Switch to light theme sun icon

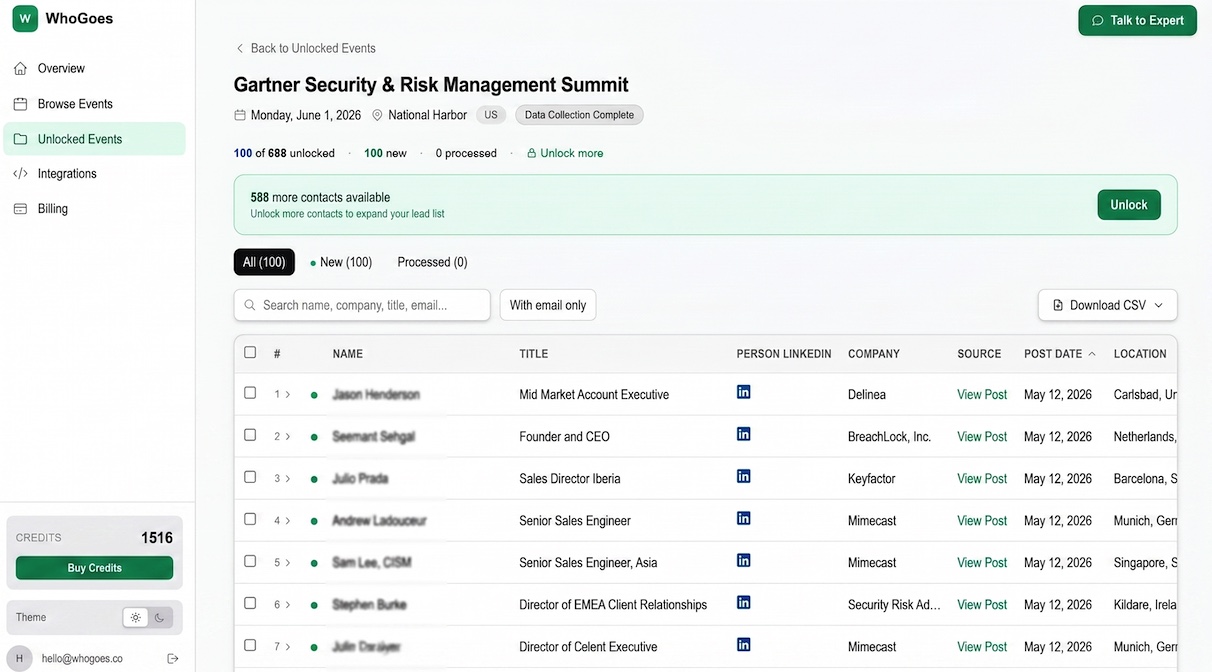(136, 617)
